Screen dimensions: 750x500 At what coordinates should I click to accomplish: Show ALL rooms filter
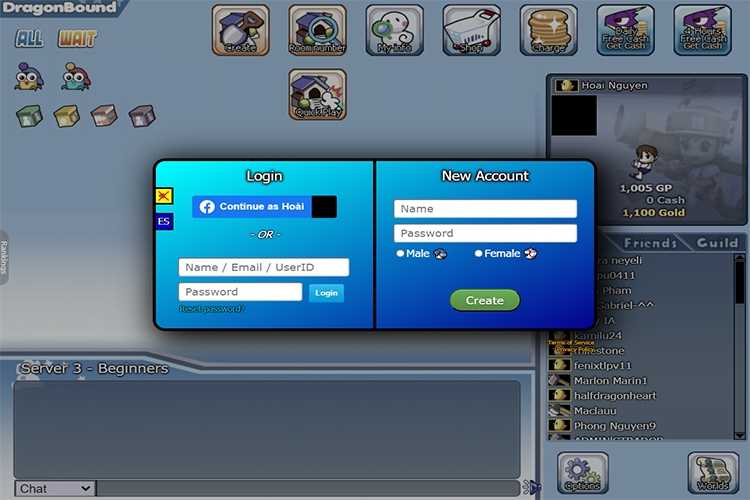click(29, 39)
